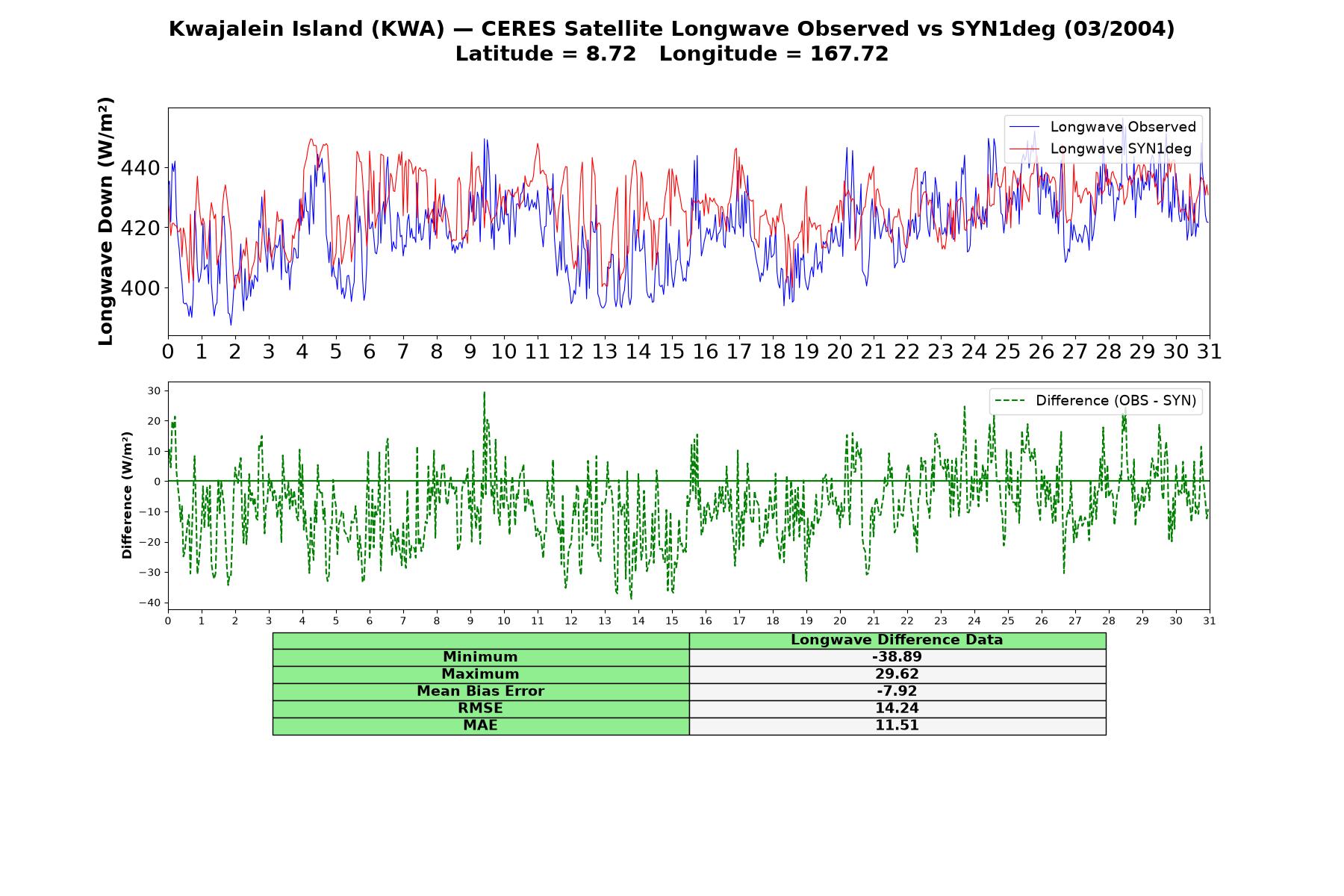This screenshot has width=1344, height=896.
Task: Select the Maximum value 29.62 cell
Action: (897, 674)
